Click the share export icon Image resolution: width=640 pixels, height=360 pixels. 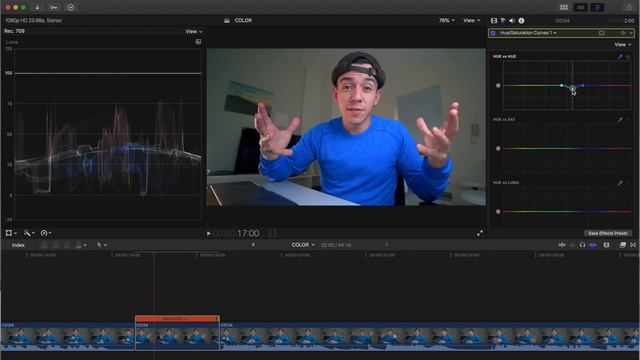pyautogui.click(x=629, y=7)
